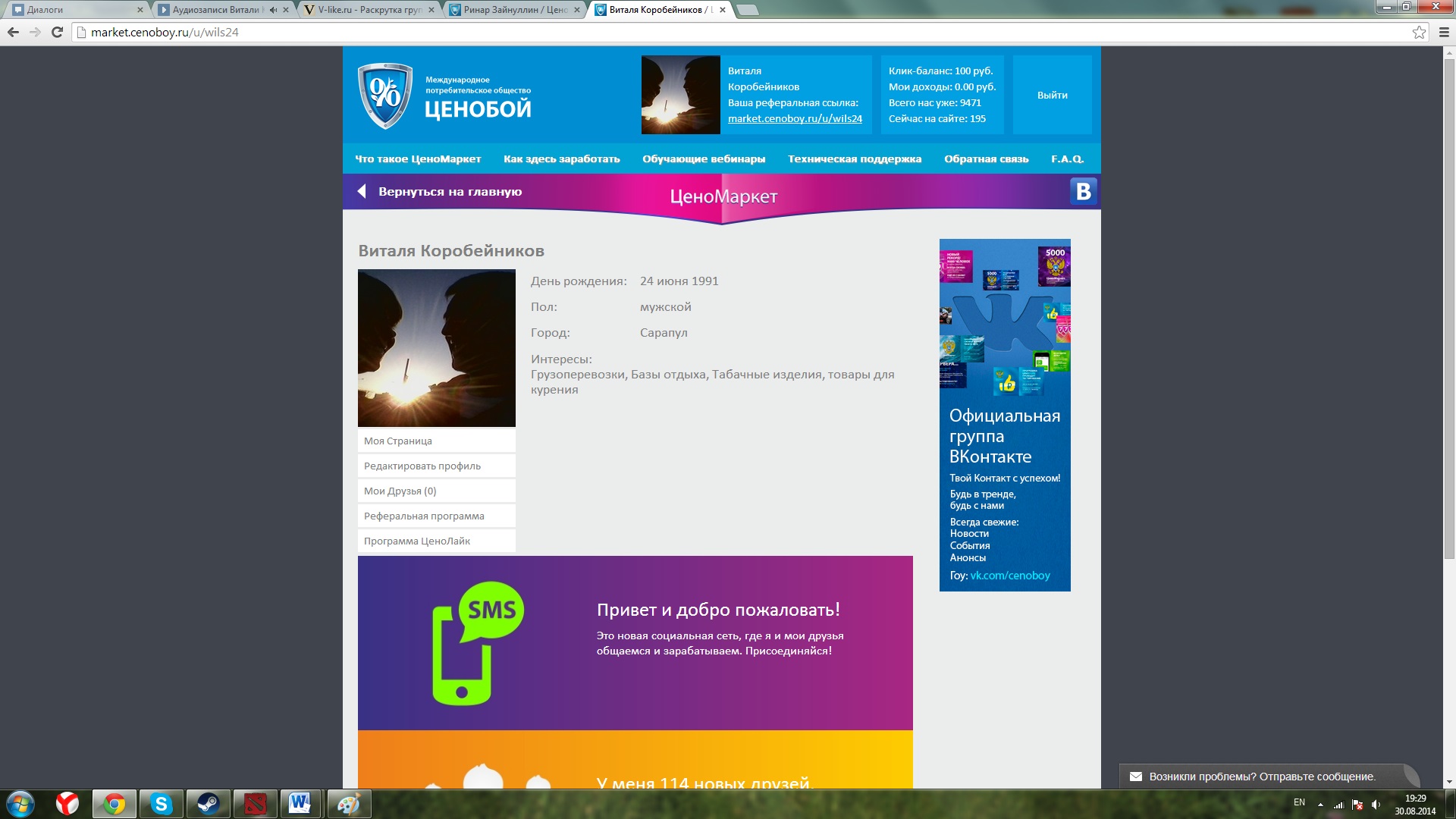Click the volume speaker icon in system tray
This screenshot has width=1456, height=819.
[1376, 805]
